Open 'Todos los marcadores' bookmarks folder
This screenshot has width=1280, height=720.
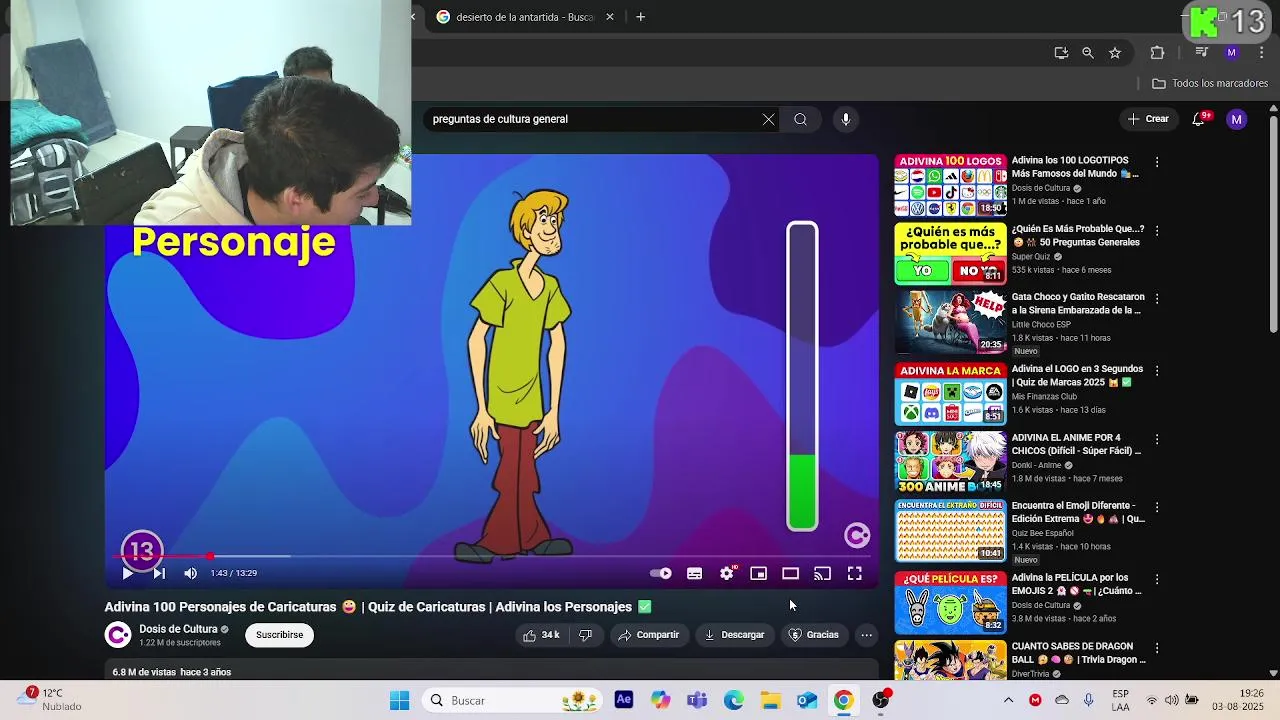(x=1210, y=84)
